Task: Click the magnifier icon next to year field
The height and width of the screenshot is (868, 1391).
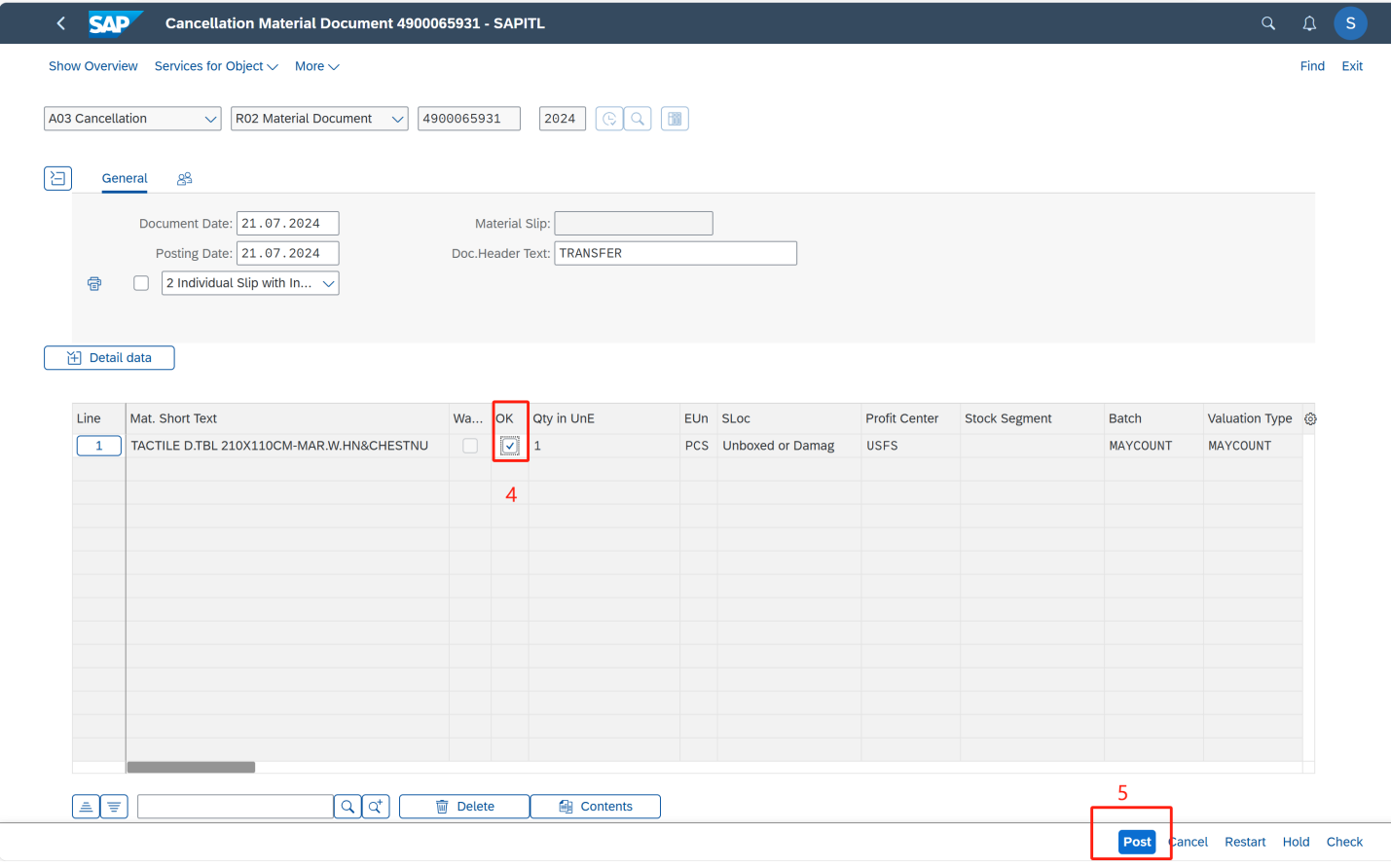Action: [x=638, y=119]
